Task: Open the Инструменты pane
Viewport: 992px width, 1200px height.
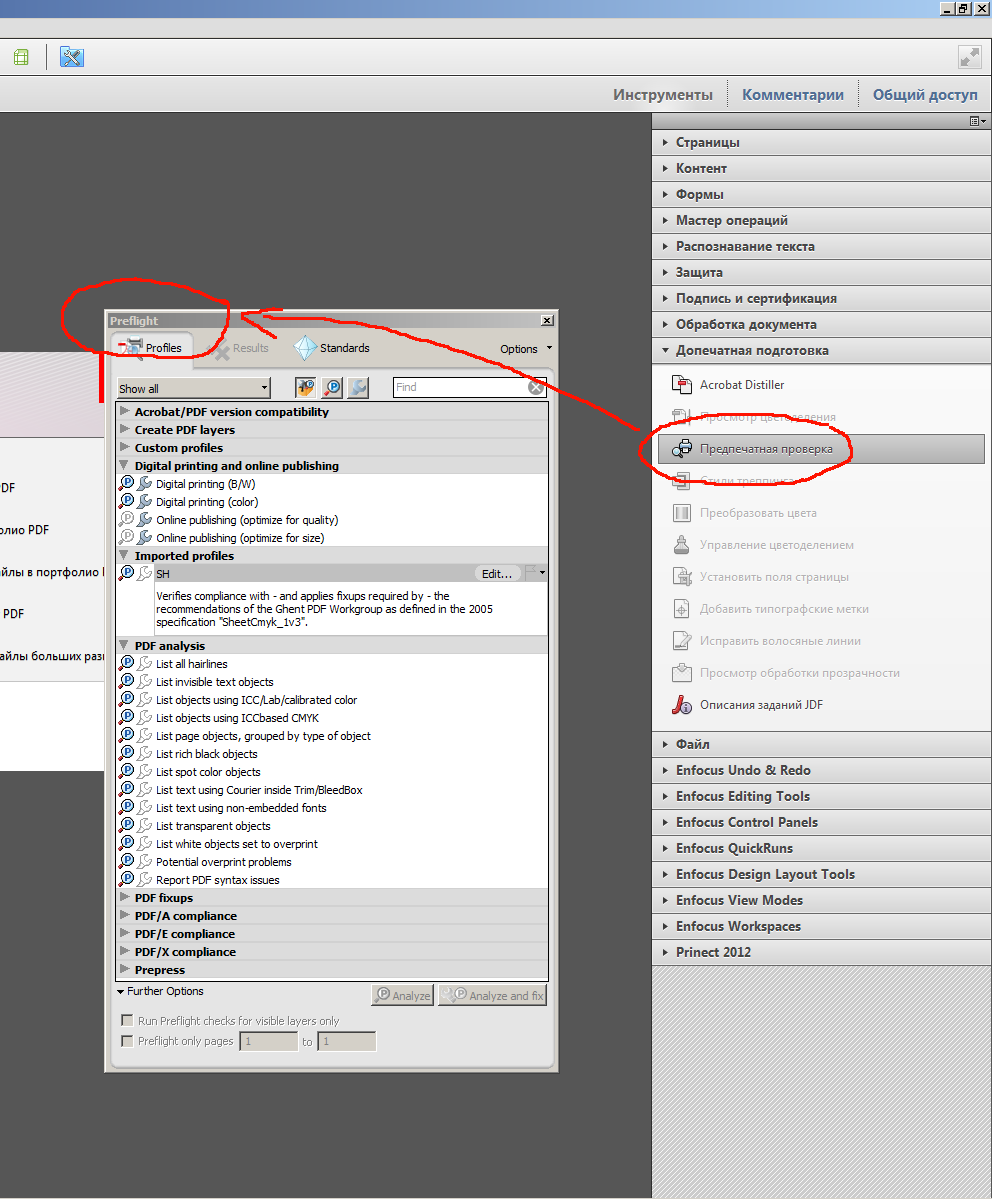Action: point(663,95)
